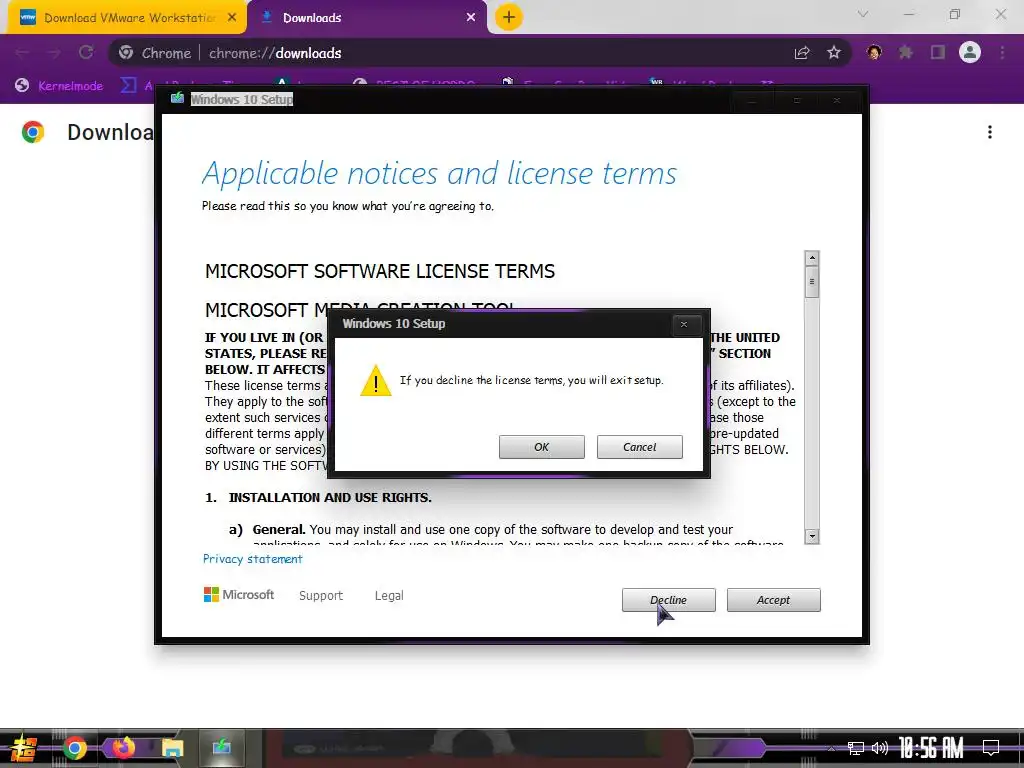Click the Chrome logo on Downloads page
Viewport: 1024px width, 768px height.
[33, 132]
